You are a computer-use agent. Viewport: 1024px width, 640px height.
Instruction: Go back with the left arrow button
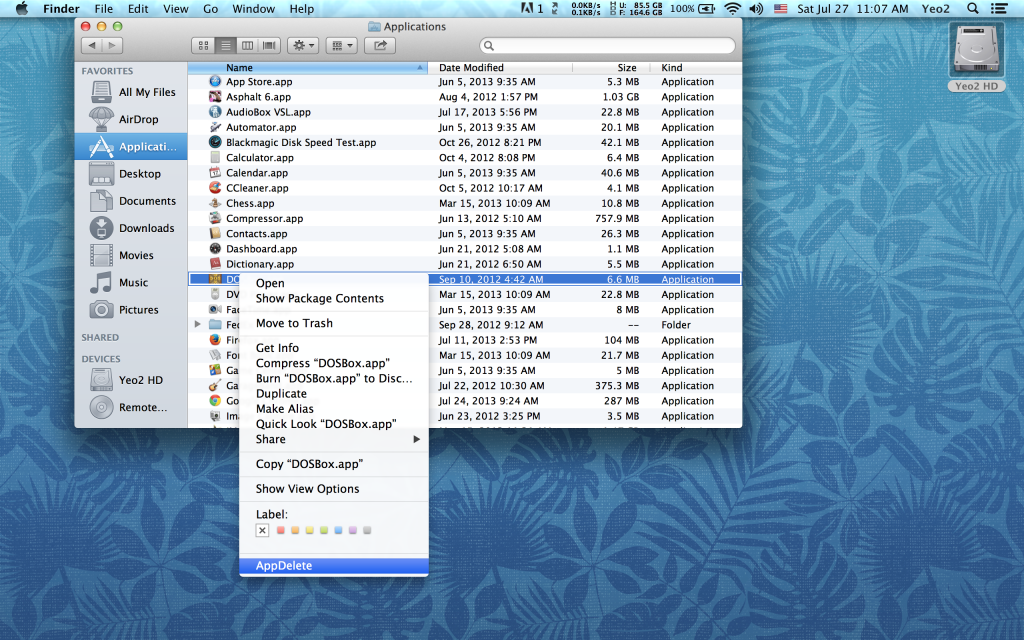click(x=92, y=46)
